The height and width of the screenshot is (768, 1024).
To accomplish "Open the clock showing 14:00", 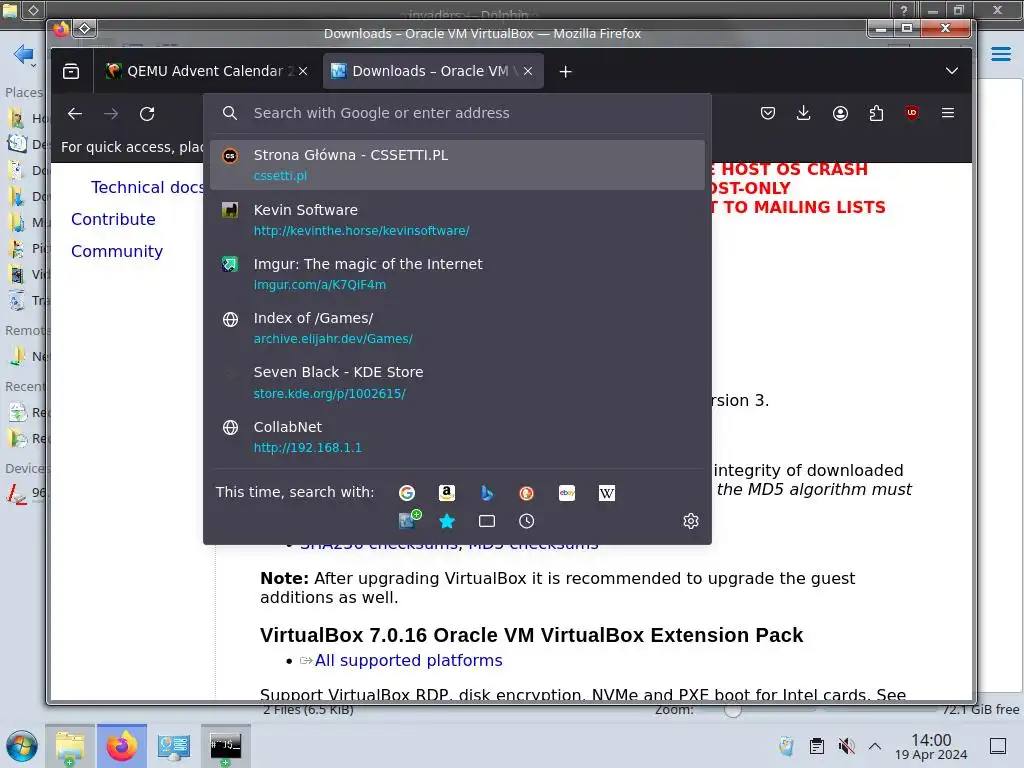I will click(931, 746).
